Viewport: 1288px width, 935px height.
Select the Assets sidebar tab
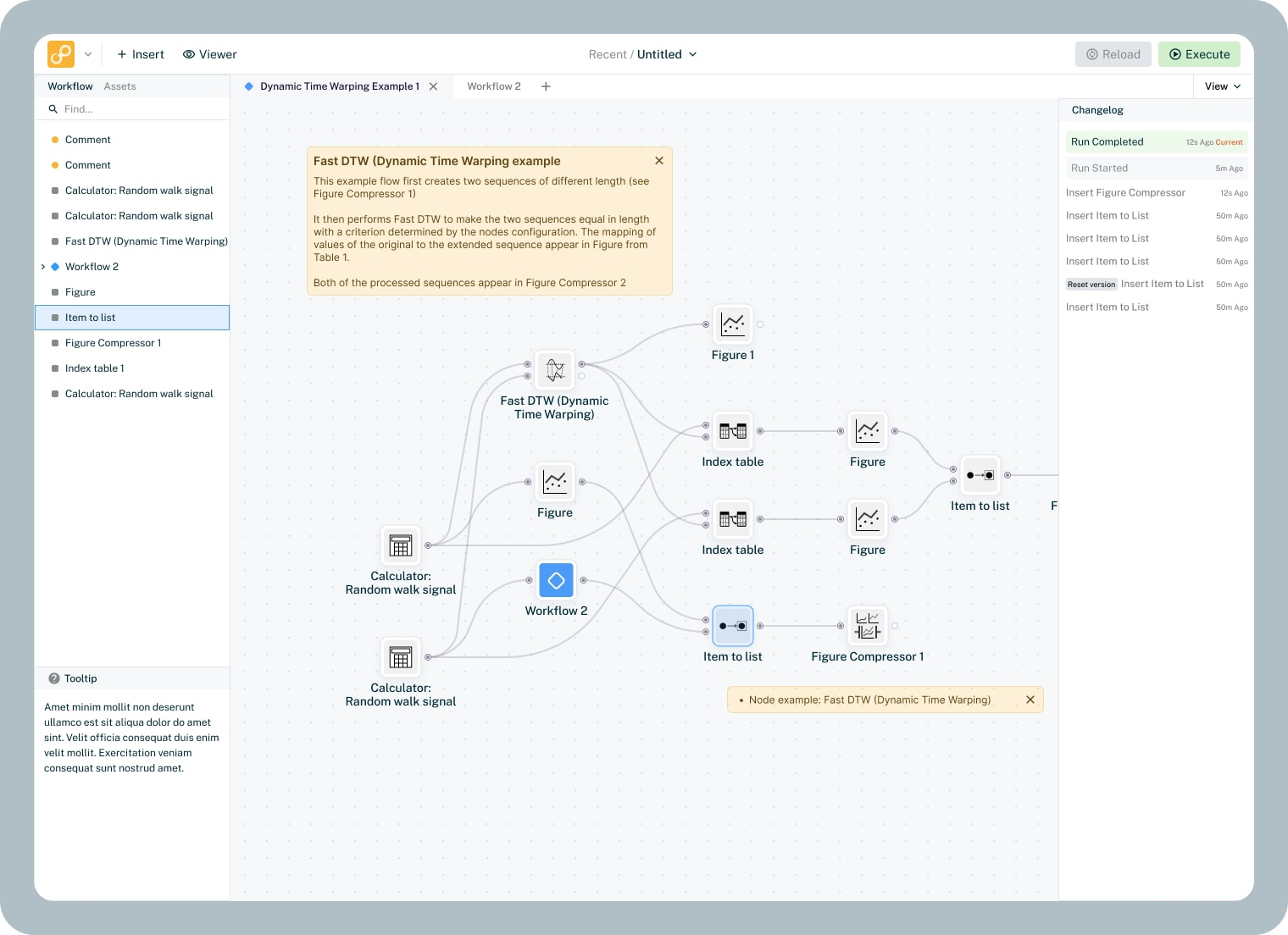(119, 86)
